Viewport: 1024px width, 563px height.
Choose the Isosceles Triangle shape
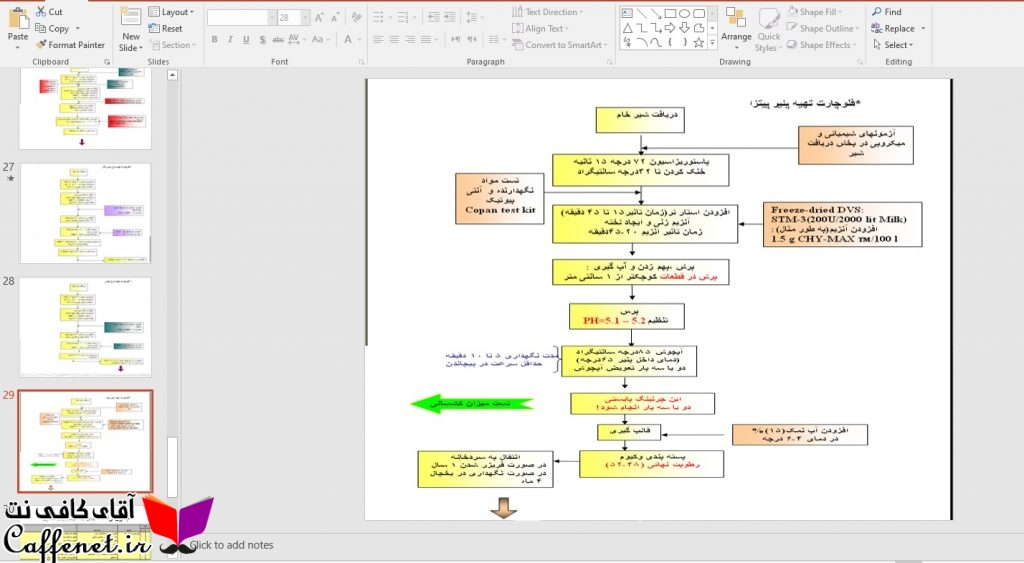(x=627, y=27)
